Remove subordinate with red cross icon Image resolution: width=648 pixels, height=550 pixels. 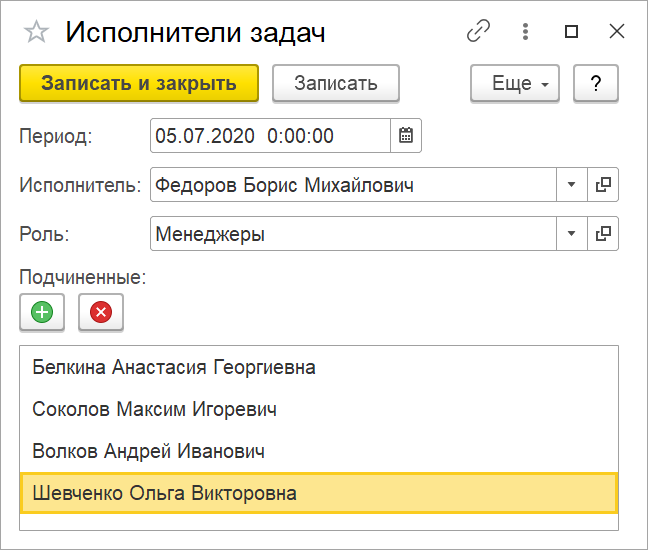[101, 312]
